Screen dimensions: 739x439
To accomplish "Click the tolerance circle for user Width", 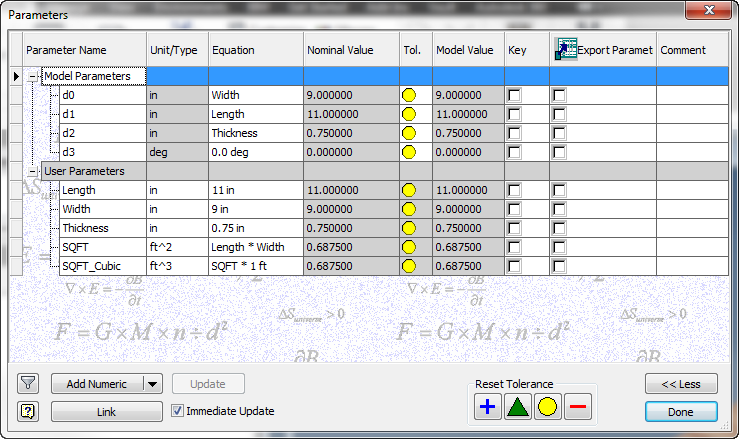I will point(409,209).
